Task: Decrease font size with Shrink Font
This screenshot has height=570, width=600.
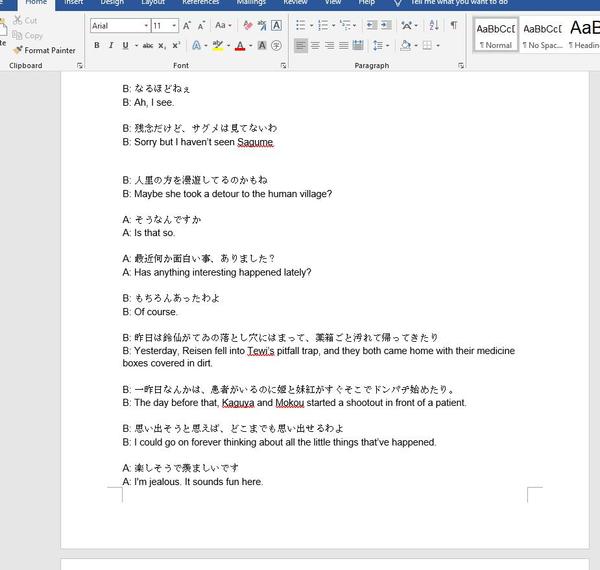Action: pyautogui.click(x=201, y=26)
